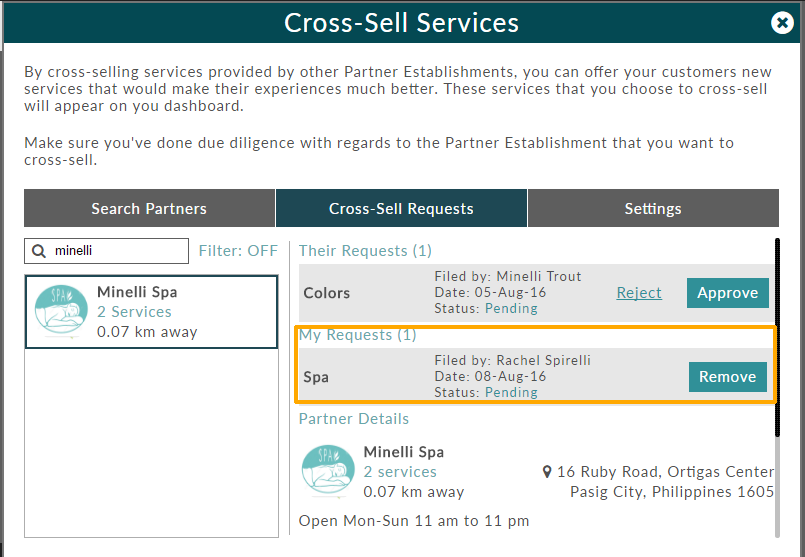
Task: Reject the Colors request
Action: [x=639, y=293]
